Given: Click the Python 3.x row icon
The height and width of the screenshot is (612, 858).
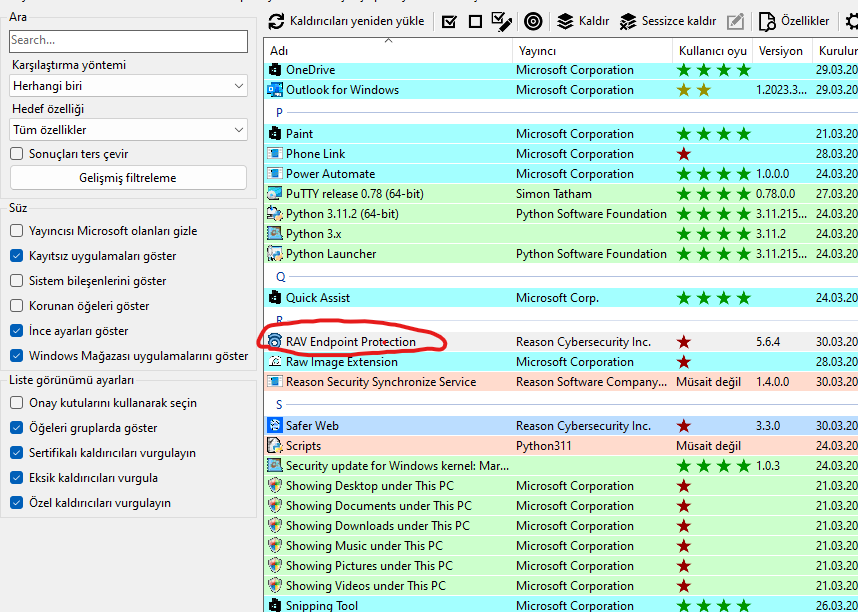Looking at the screenshot, I should 275,234.
